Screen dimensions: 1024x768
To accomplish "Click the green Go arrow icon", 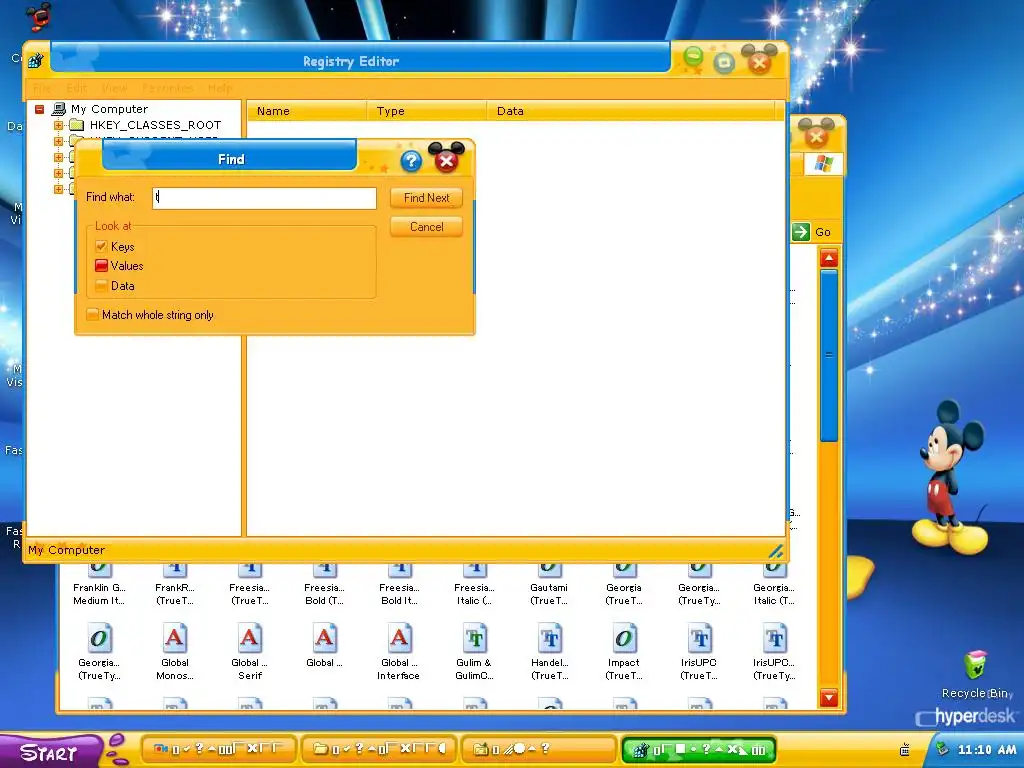I will tap(801, 232).
